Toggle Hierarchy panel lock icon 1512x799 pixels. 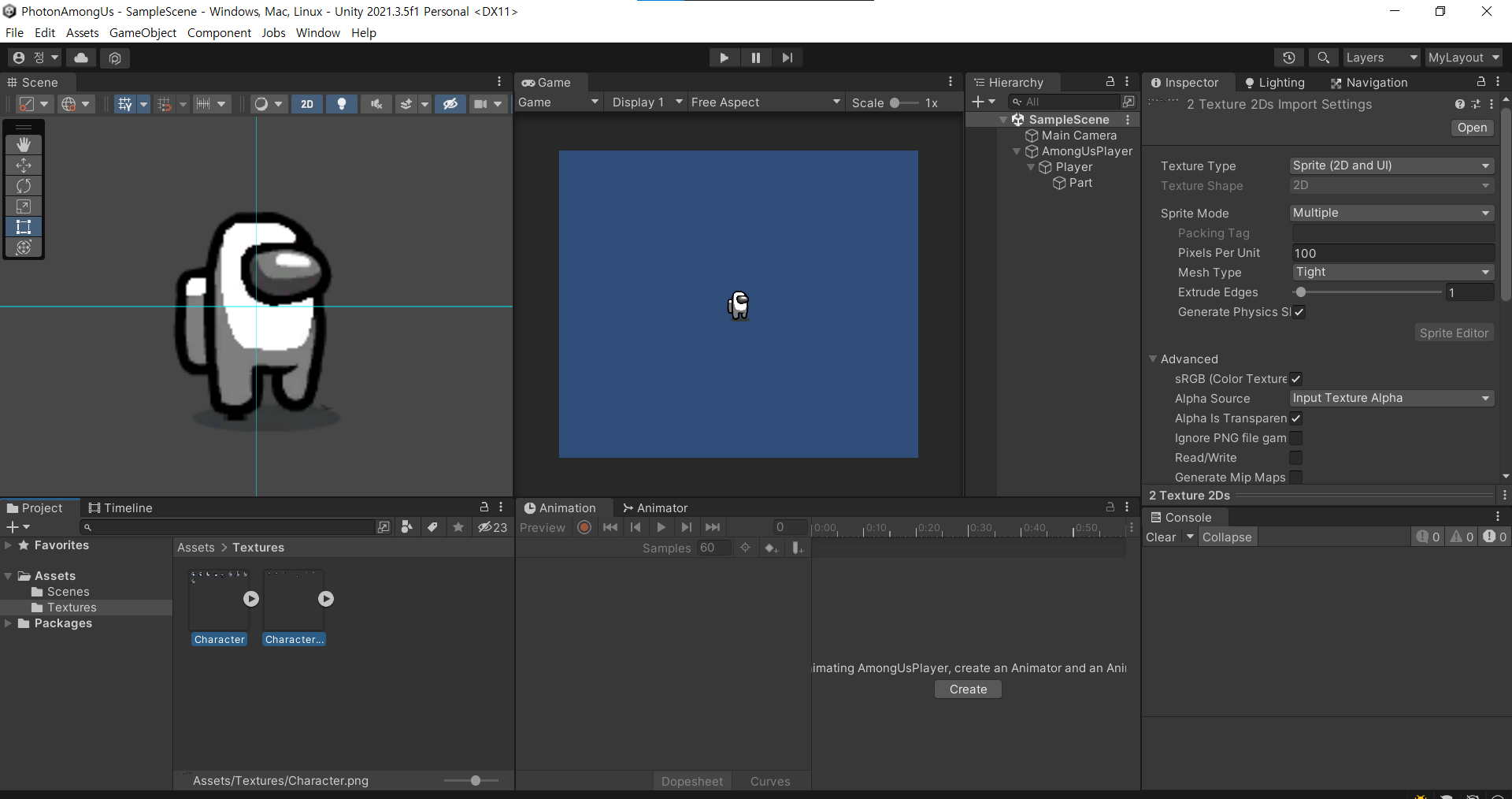(1110, 82)
